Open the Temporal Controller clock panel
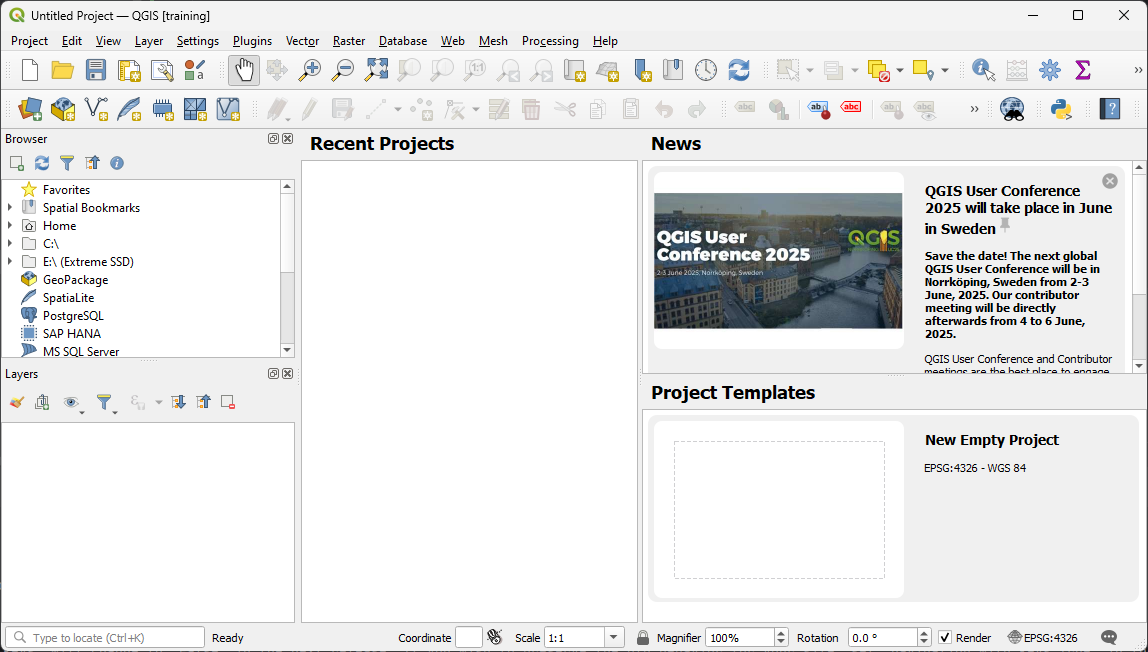The height and width of the screenshot is (652, 1148). pyautogui.click(x=706, y=70)
